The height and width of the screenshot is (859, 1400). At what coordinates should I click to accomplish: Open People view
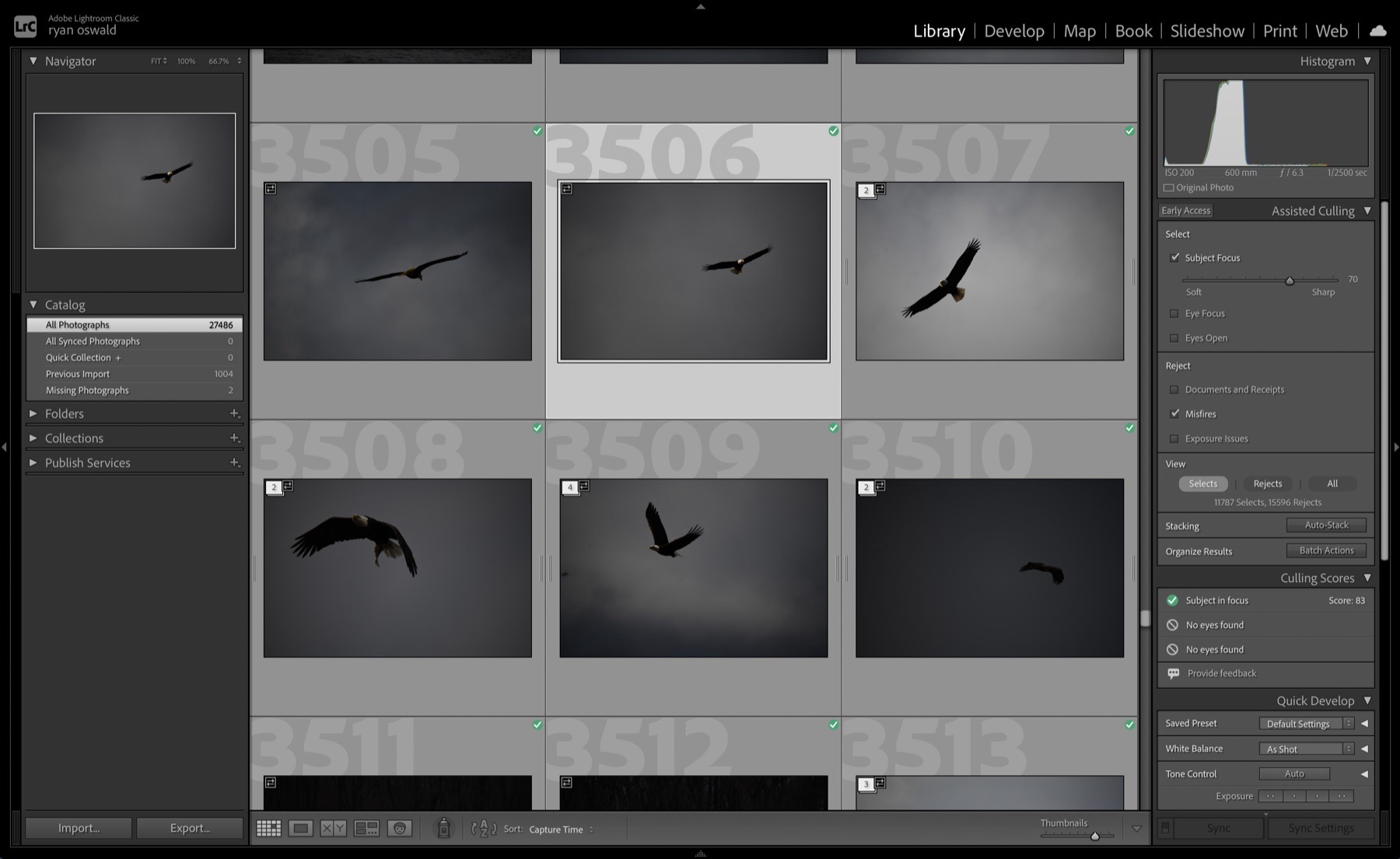tap(400, 829)
